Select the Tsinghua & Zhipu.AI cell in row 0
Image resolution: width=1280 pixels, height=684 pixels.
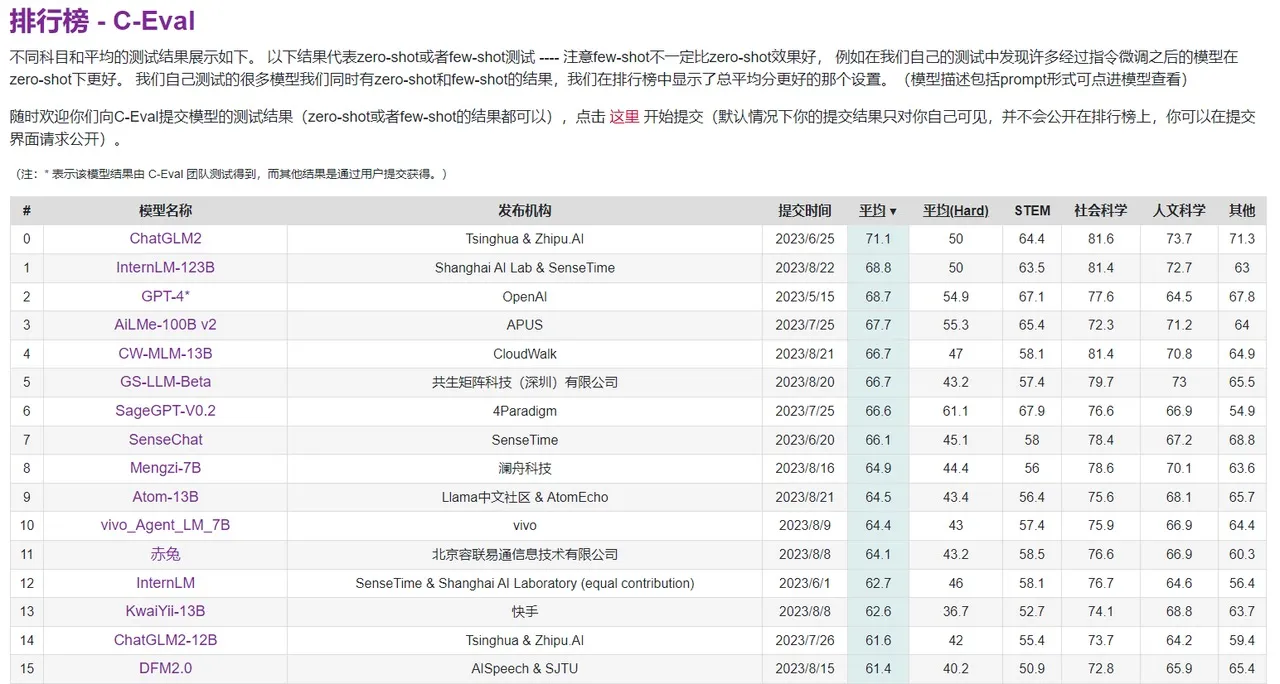[x=525, y=239]
